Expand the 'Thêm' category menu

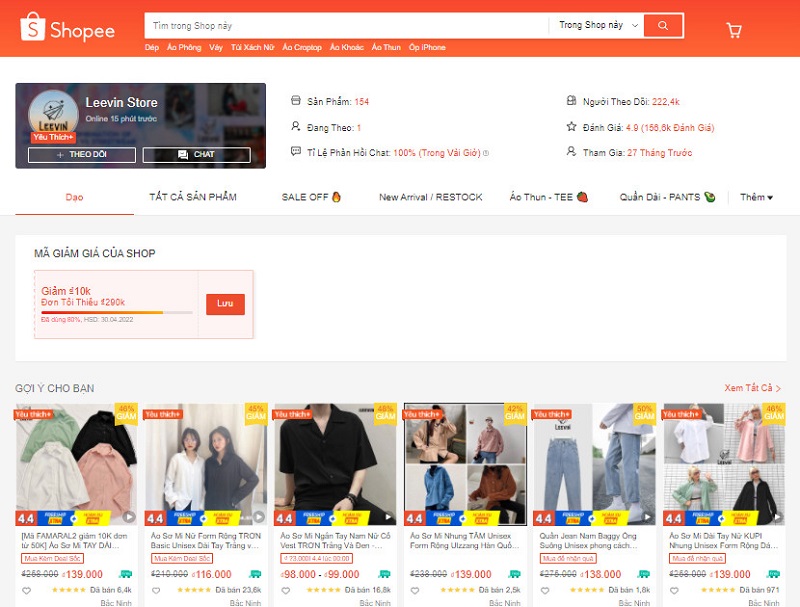click(x=756, y=197)
